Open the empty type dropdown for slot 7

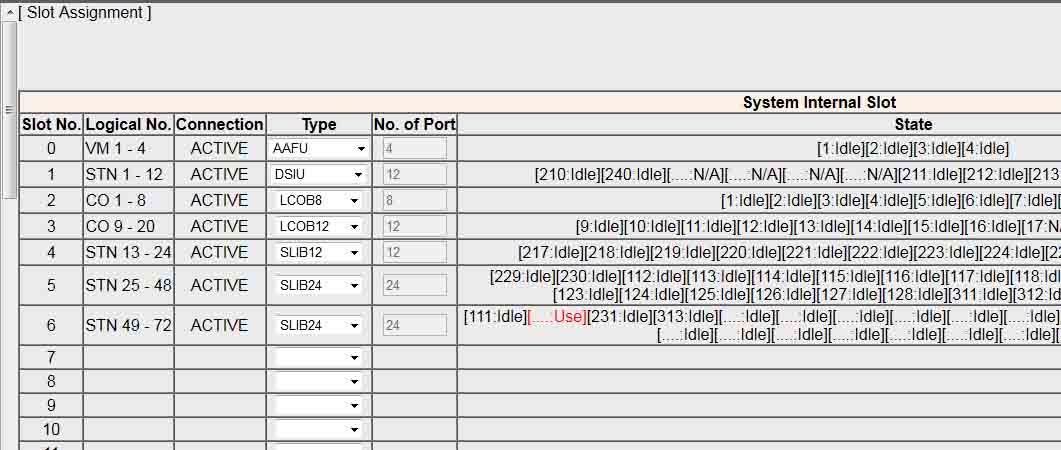(x=319, y=357)
